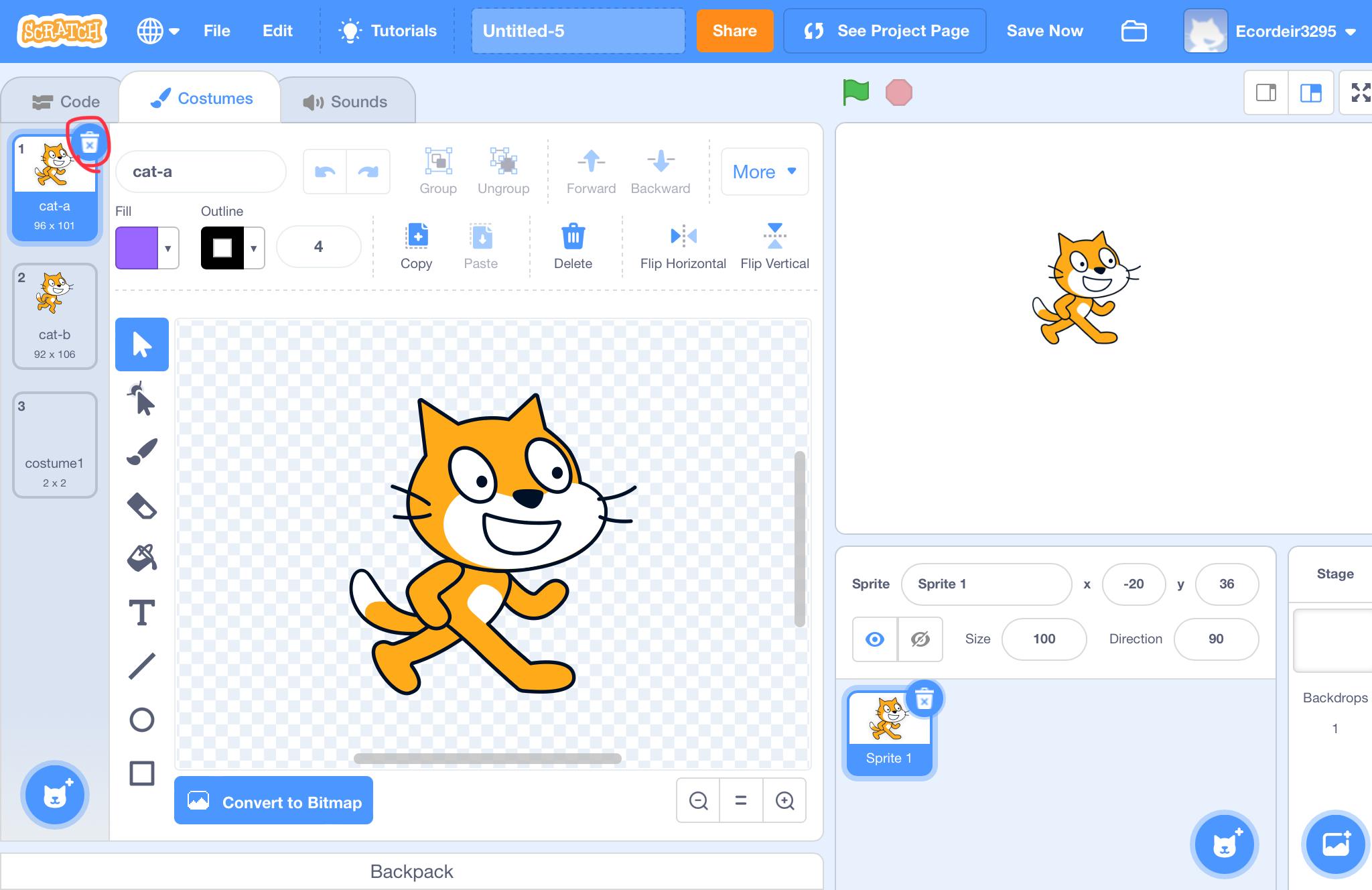1372x890 pixels.
Task: Click the orange Share button
Action: pyautogui.click(x=734, y=31)
